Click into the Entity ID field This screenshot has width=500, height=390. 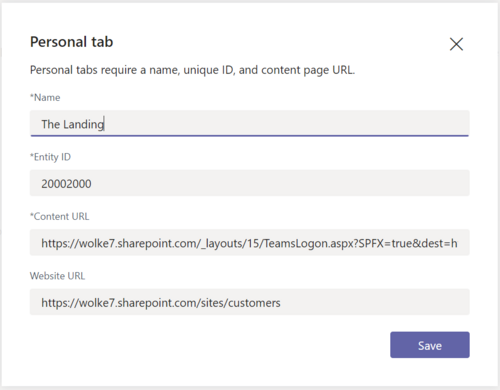250,183
